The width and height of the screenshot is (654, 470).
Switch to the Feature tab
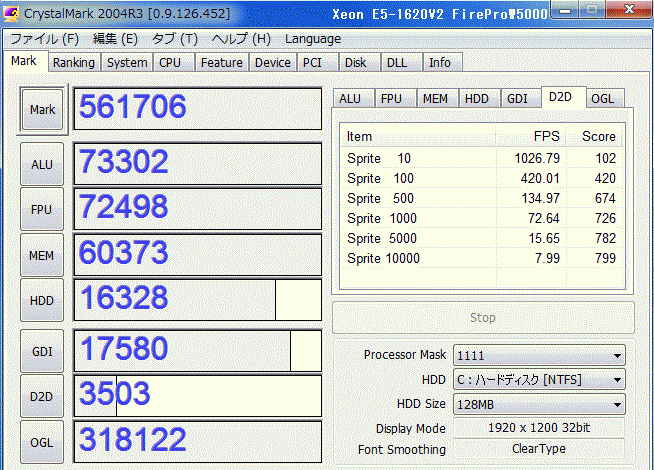tap(221, 63)
